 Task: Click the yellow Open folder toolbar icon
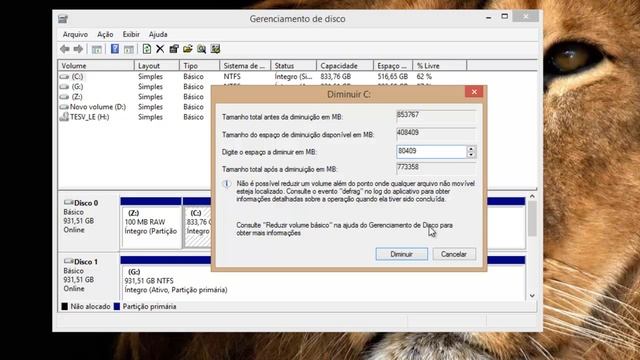pyautogui.click(x=188, y=49)
